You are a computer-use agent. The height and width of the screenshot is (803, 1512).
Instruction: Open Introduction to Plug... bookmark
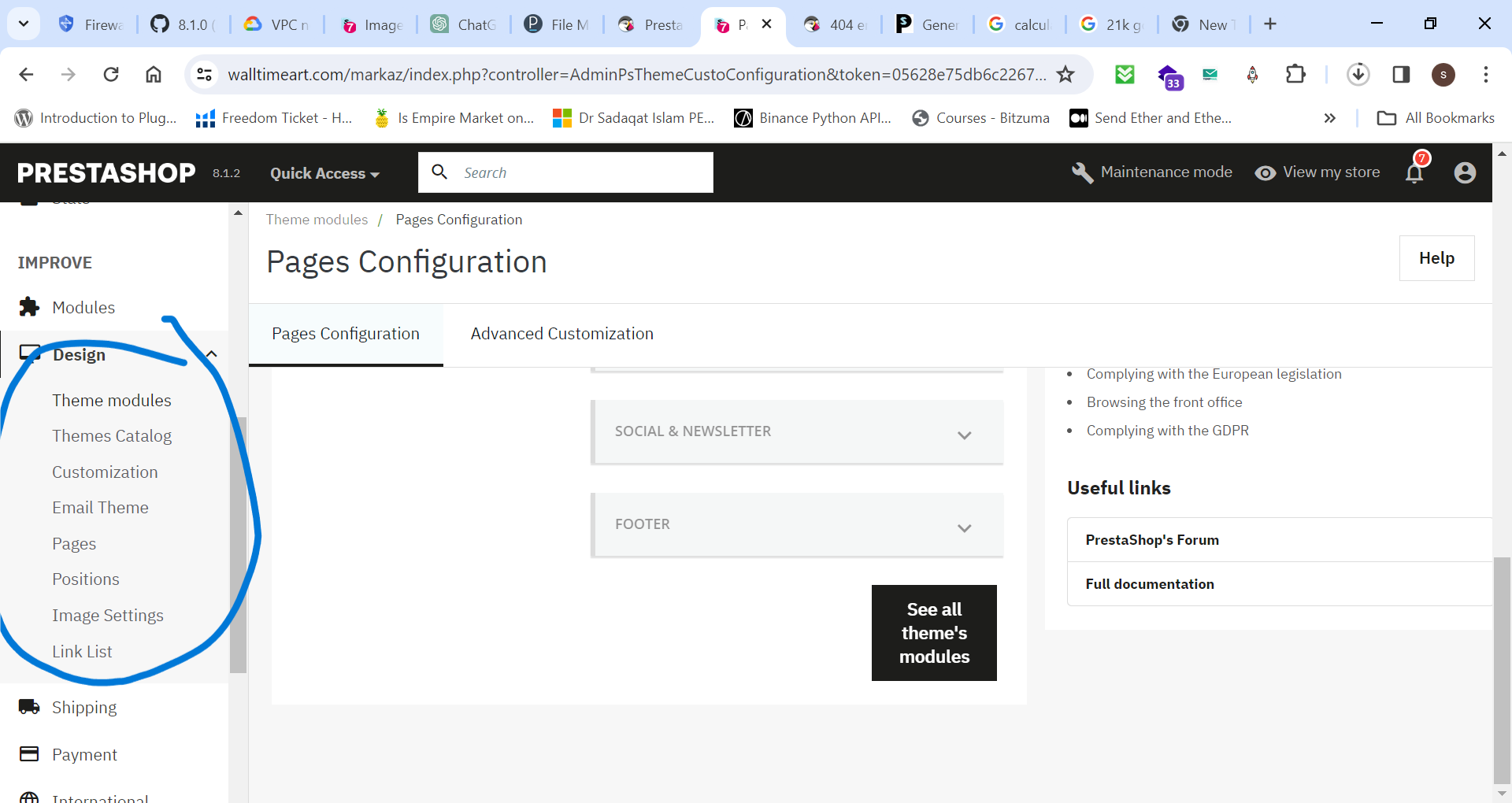click(x=95, y=118)
